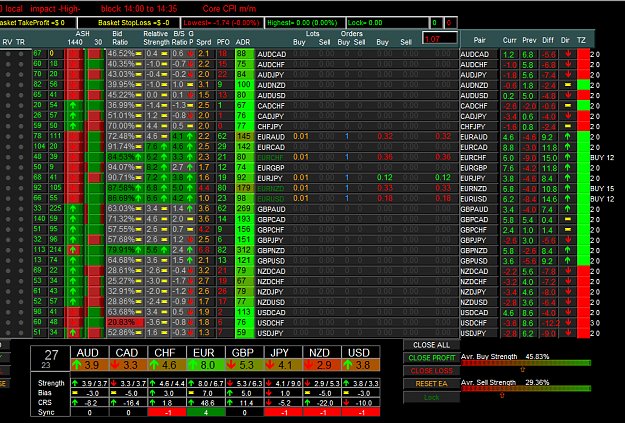
Task: Click the USD up arrow beside 3.8
Action: tap(348, 365)
